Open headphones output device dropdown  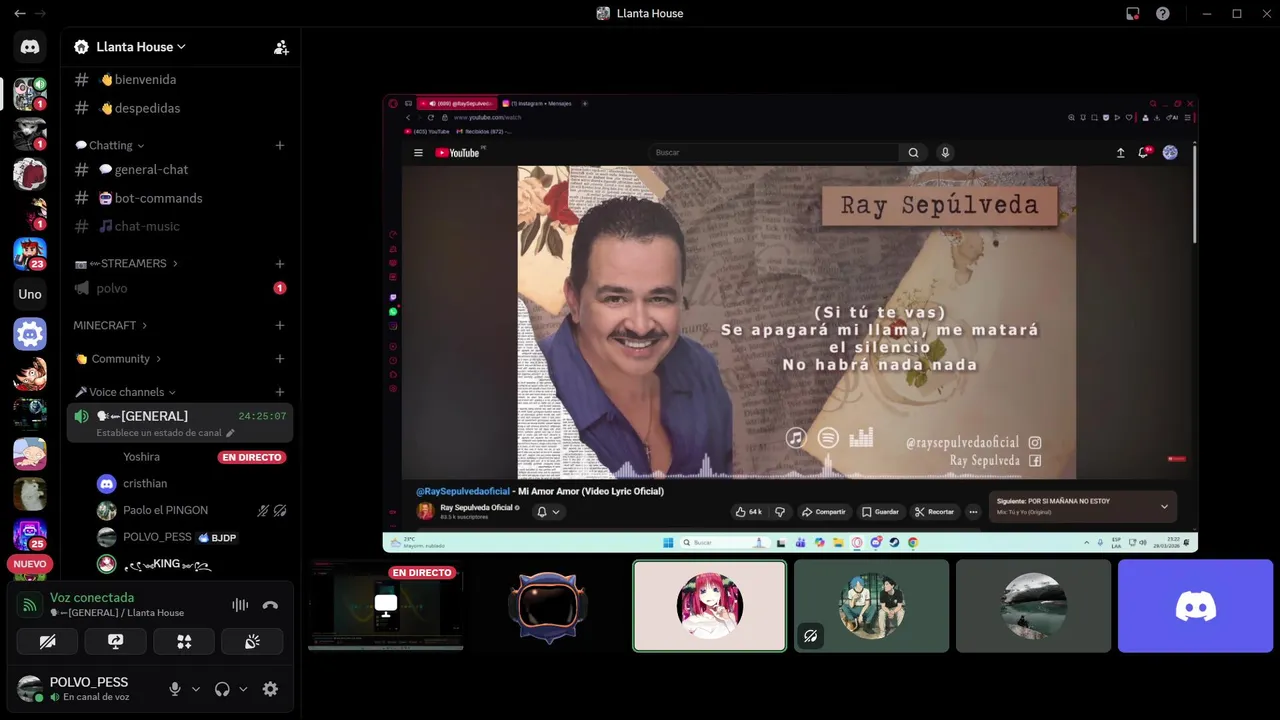(243, 689)
